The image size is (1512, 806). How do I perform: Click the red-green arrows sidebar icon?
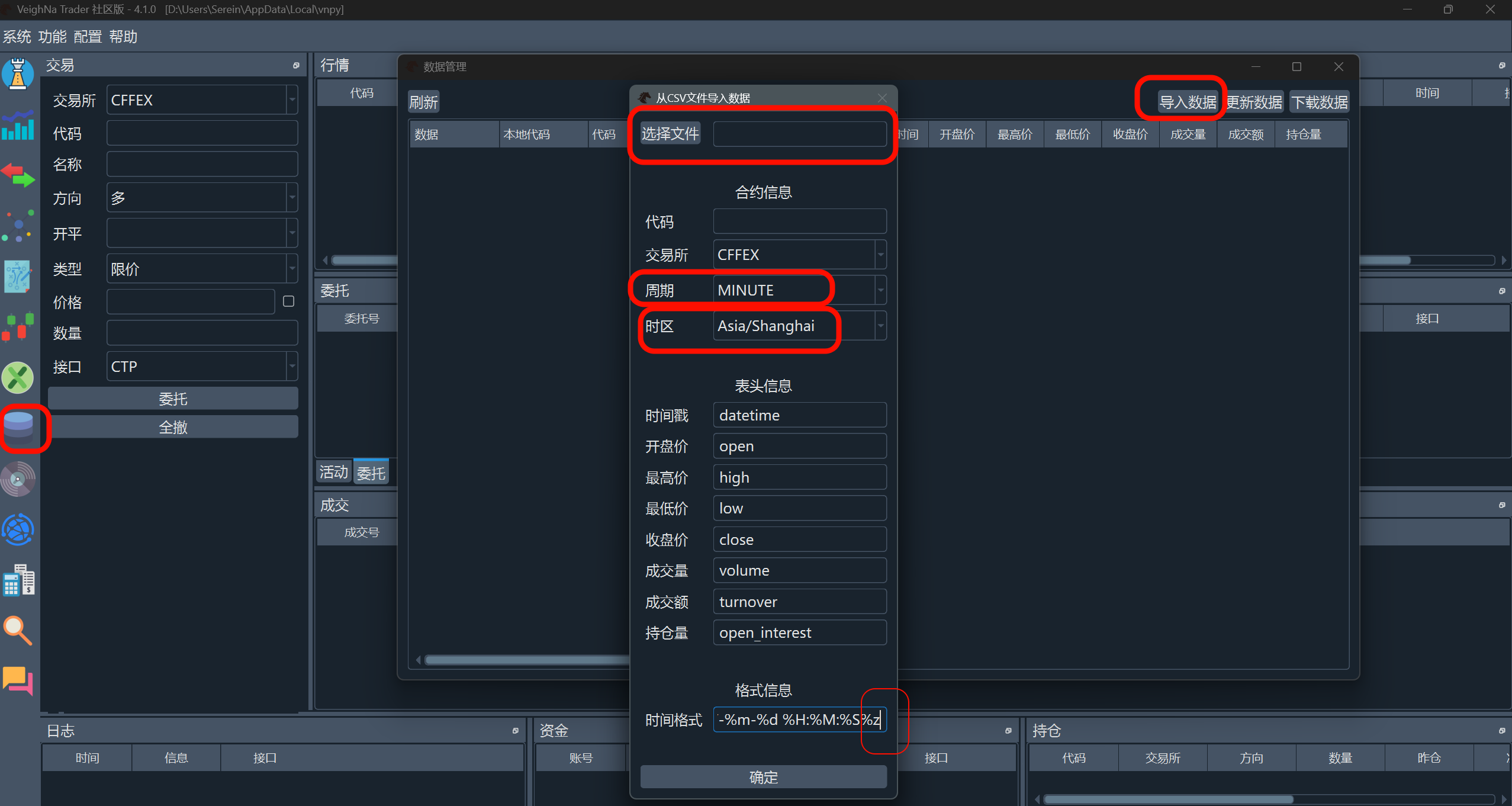tap(18, 176)
